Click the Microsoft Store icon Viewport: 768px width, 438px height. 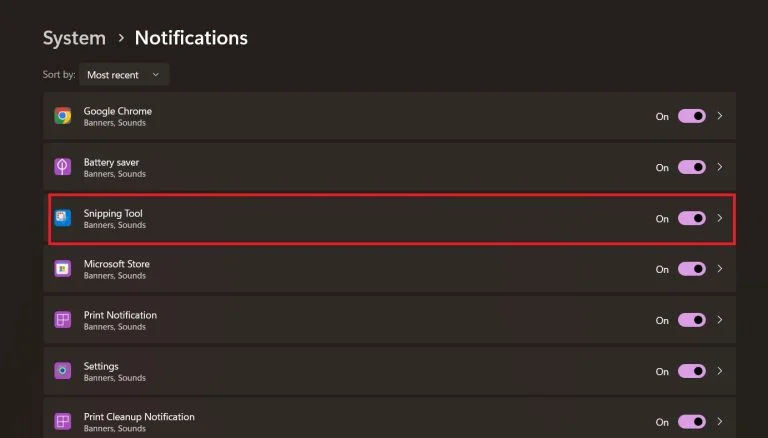62,269
